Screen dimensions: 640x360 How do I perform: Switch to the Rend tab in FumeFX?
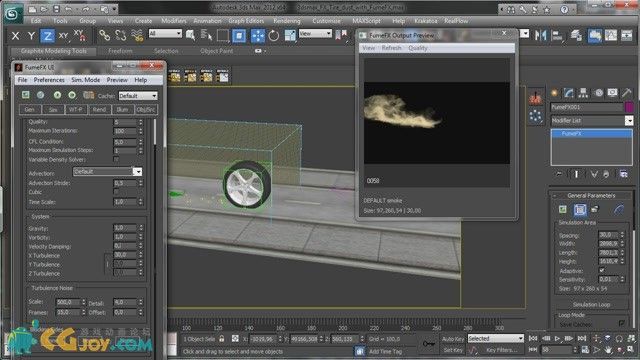click(99, 109)
